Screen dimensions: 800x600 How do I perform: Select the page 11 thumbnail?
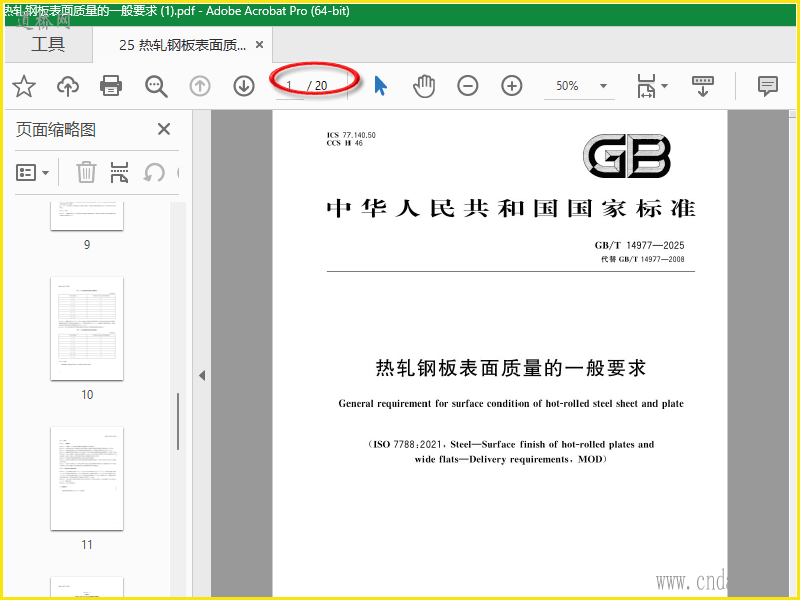(x=87, y=479)
